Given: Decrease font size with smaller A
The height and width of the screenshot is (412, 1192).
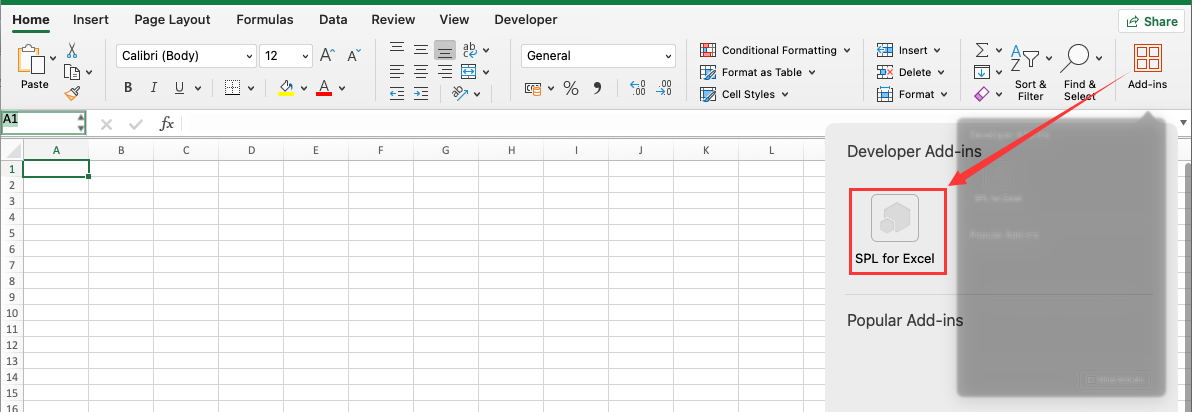Looking at the screenshot, I should coord(353,55).
